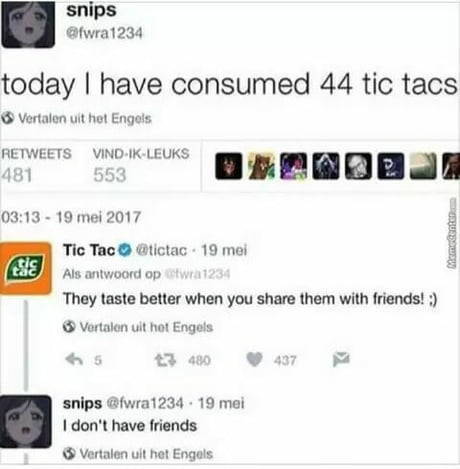Click the globe icon under Tic Tac's reply
This screenshot has width=460, height=469.
(x=69, y=327)
